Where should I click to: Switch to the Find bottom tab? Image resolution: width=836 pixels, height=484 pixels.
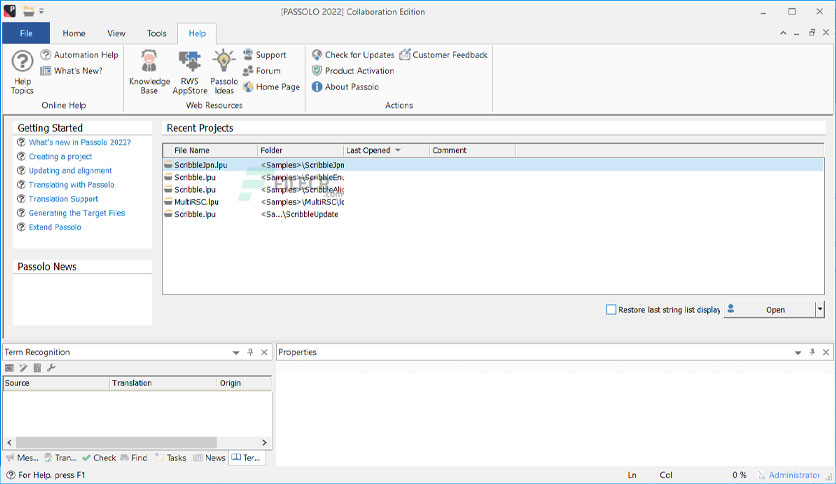point(134,458)
